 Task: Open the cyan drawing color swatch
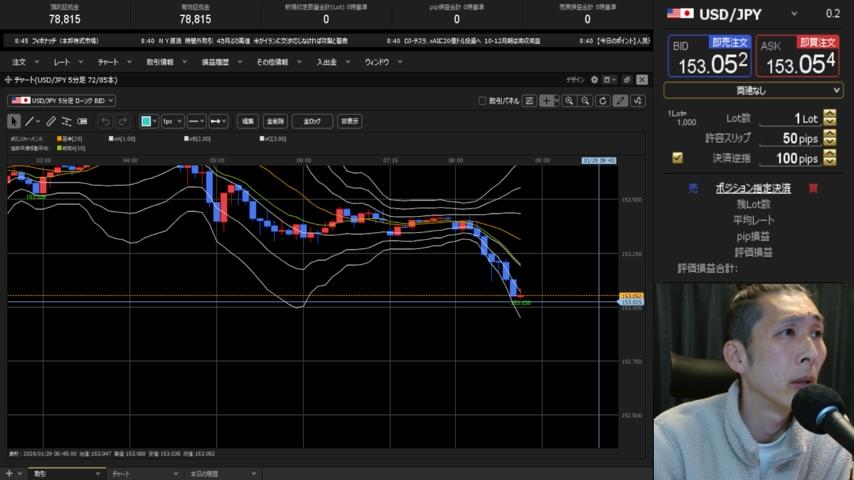point(148,121)
